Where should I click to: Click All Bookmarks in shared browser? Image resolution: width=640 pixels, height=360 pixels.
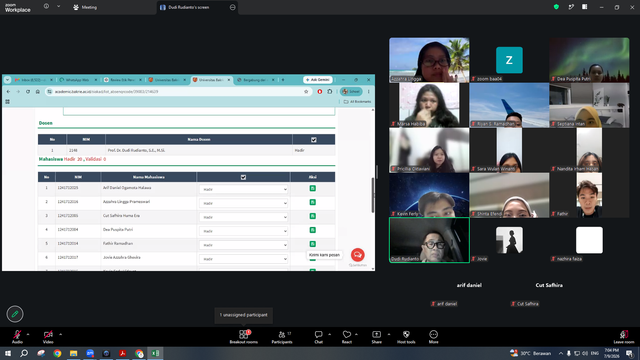[358, 101]
